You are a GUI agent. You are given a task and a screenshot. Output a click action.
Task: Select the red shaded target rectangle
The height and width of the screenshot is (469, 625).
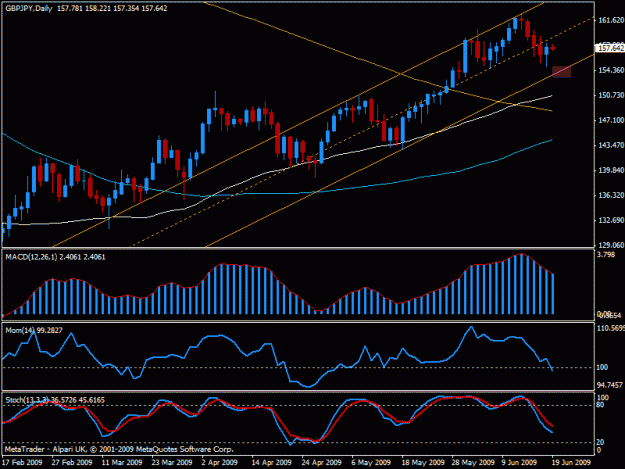[561, 72]
